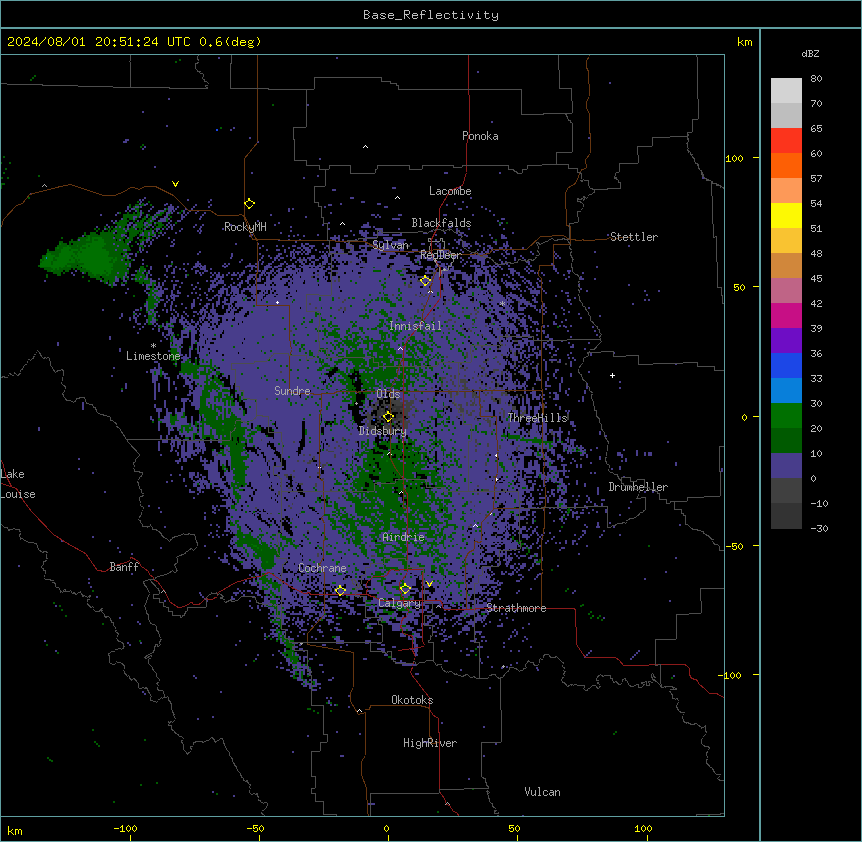
Task: Click the 80 value in dBZ legend
Action: pos(816,79)
